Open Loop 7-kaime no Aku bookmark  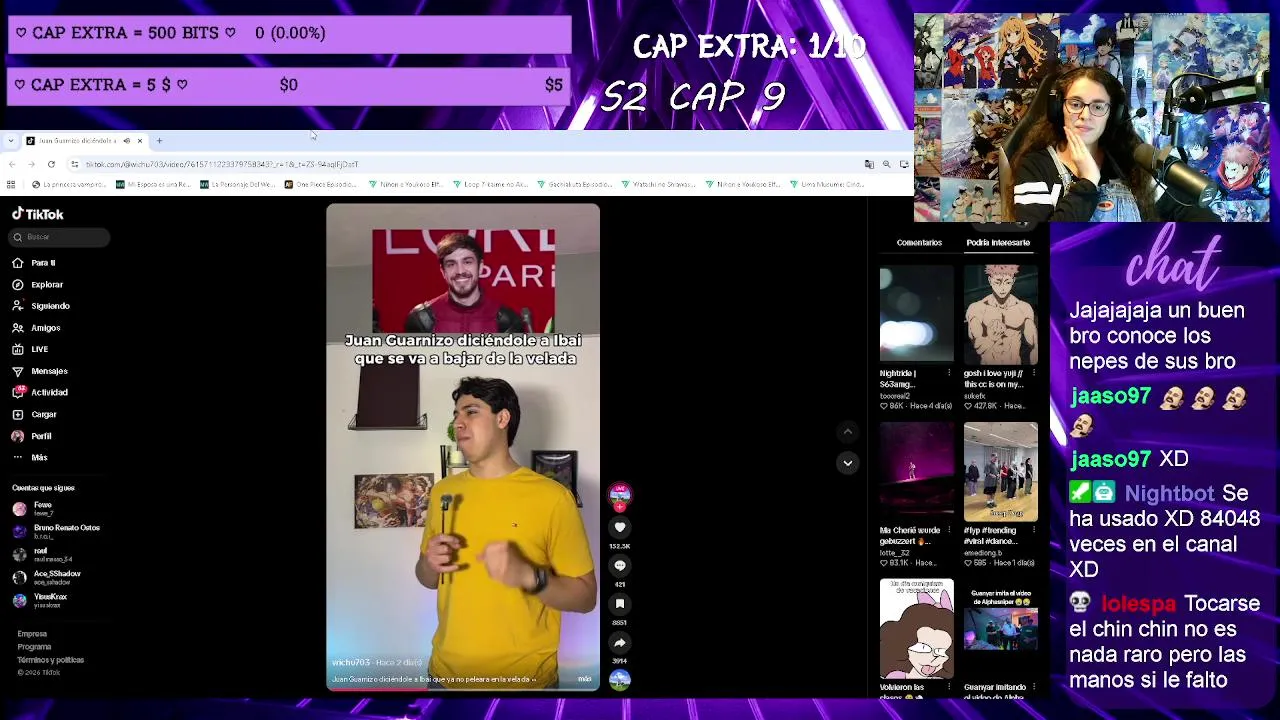(490, 184)
